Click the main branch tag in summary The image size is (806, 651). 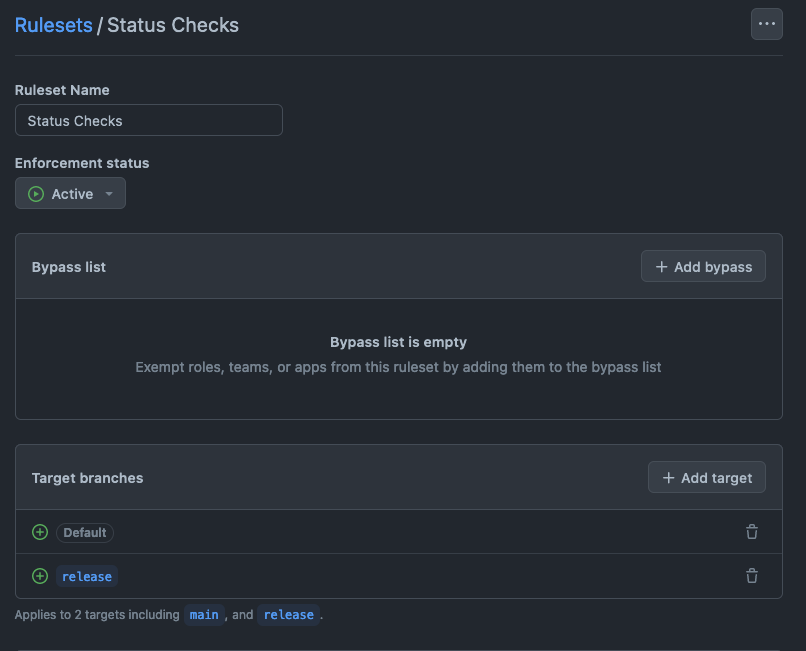click(204, 615)
